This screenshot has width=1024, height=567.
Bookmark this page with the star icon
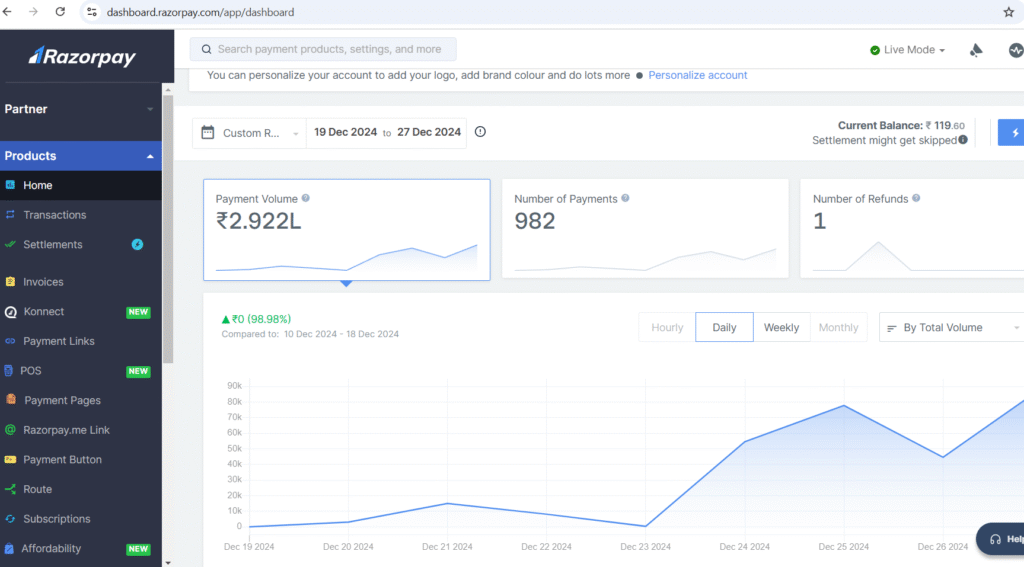(x=1008, y=12)
